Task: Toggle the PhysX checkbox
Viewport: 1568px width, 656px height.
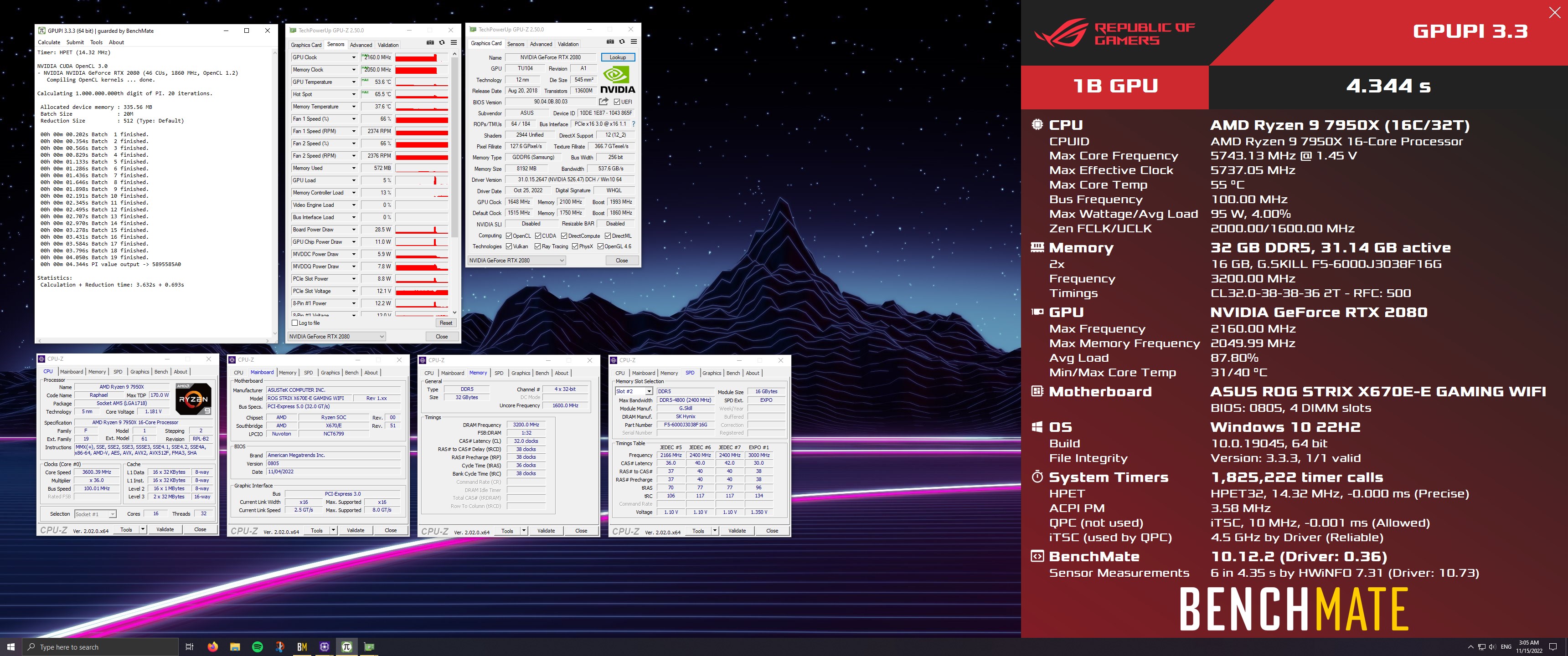Action: point(575,246)
